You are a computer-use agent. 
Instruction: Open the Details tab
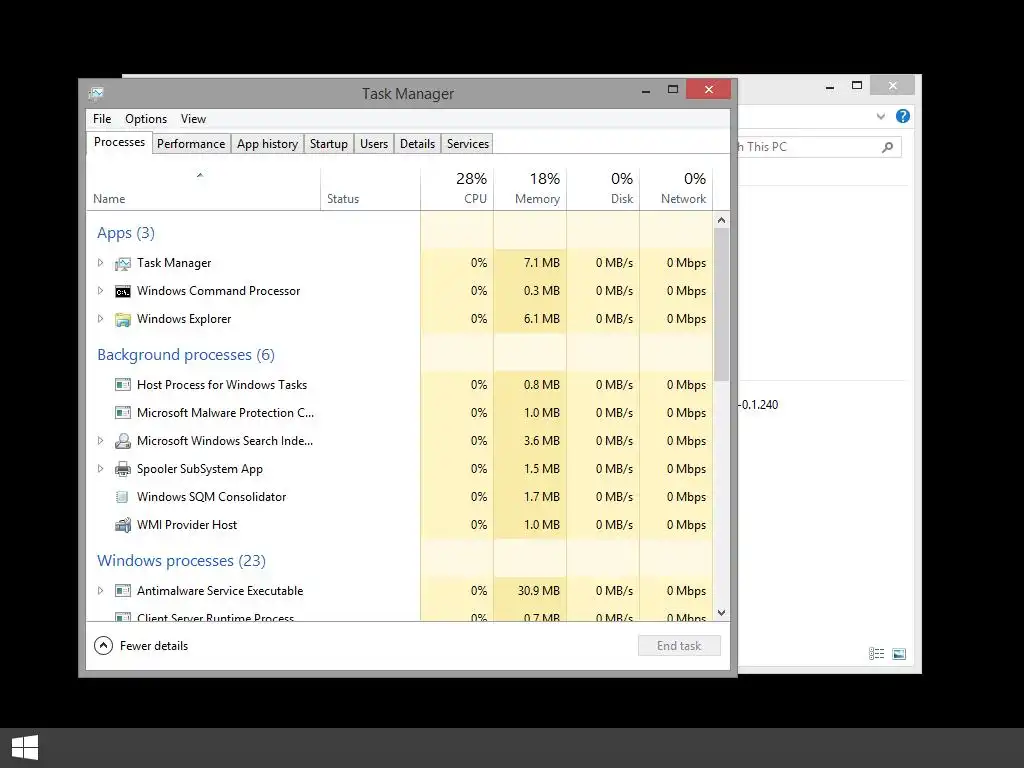[417, 144]
